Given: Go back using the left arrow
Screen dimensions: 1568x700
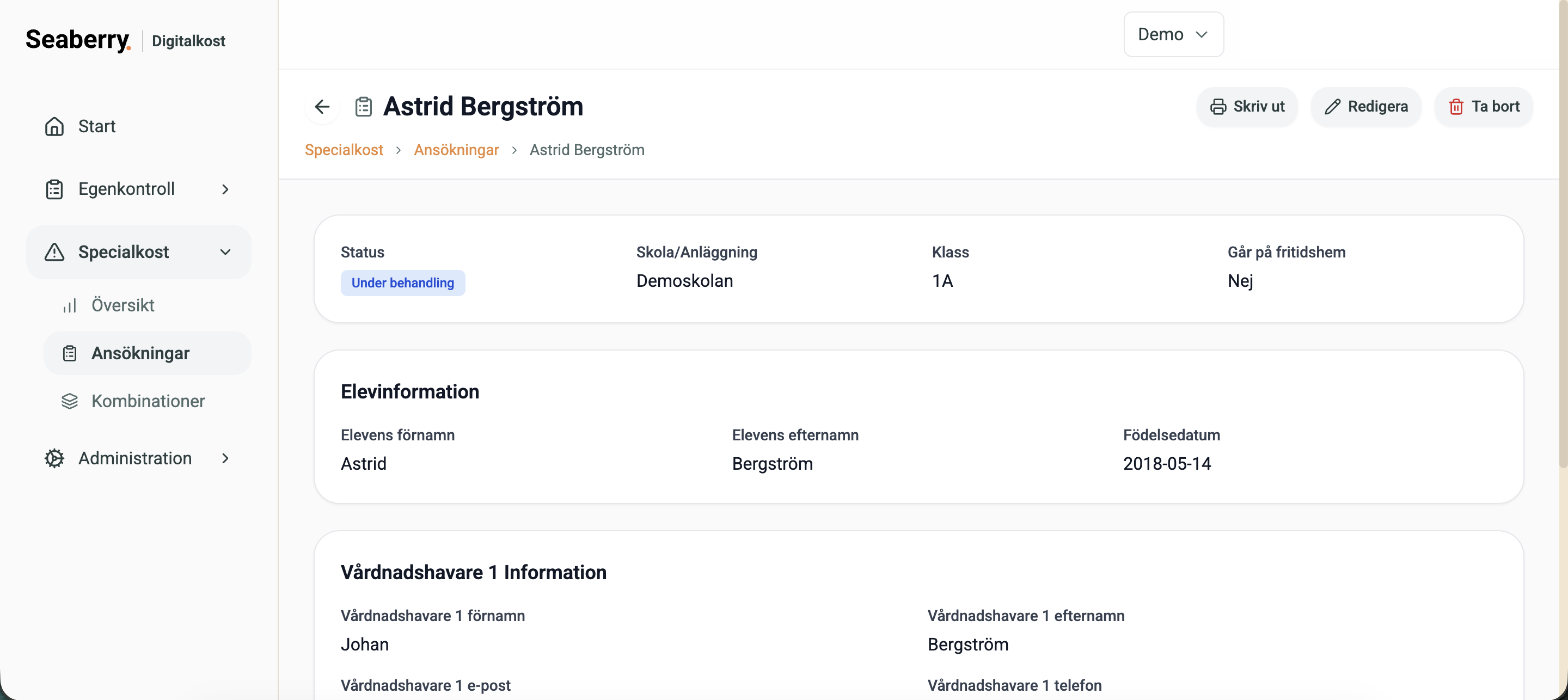Looking at the screenshot, I should (322, 107).
